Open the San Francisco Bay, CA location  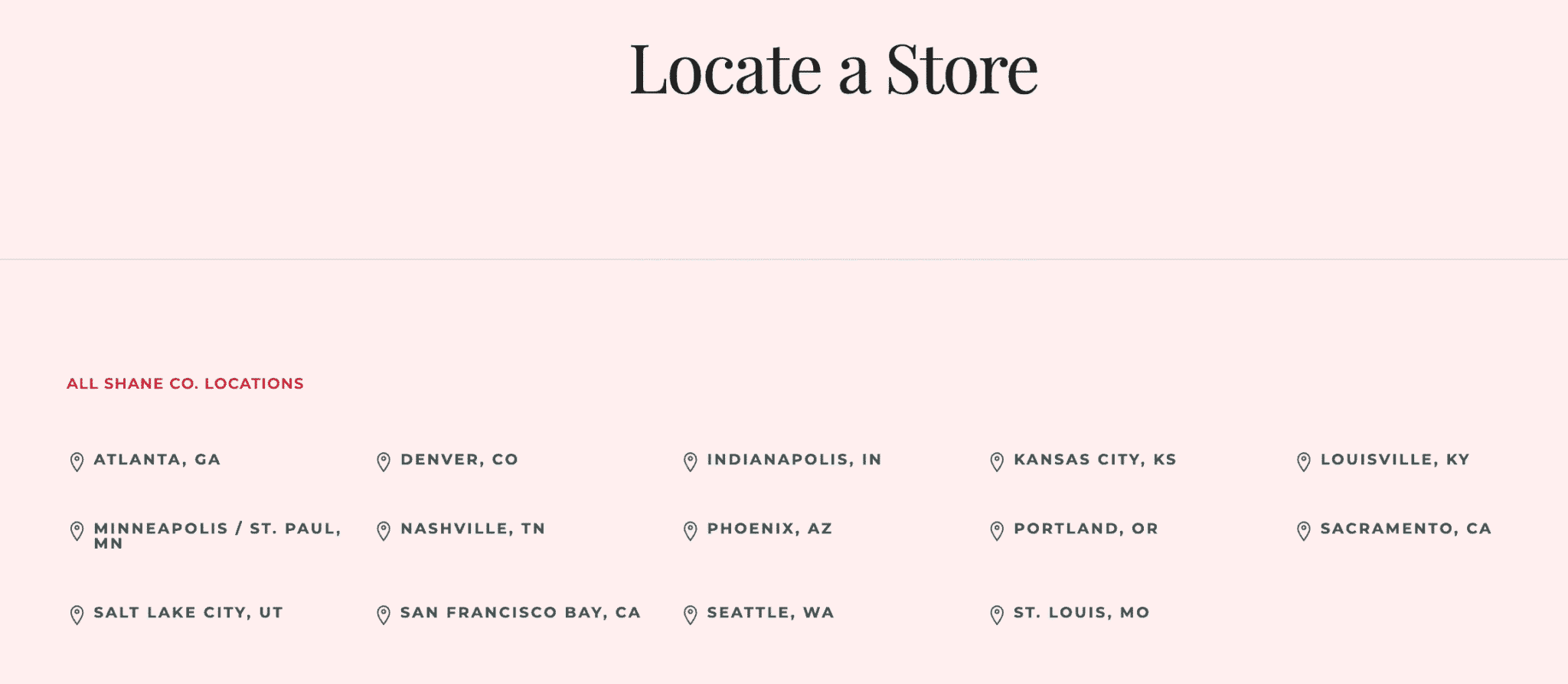click(519, 613)
